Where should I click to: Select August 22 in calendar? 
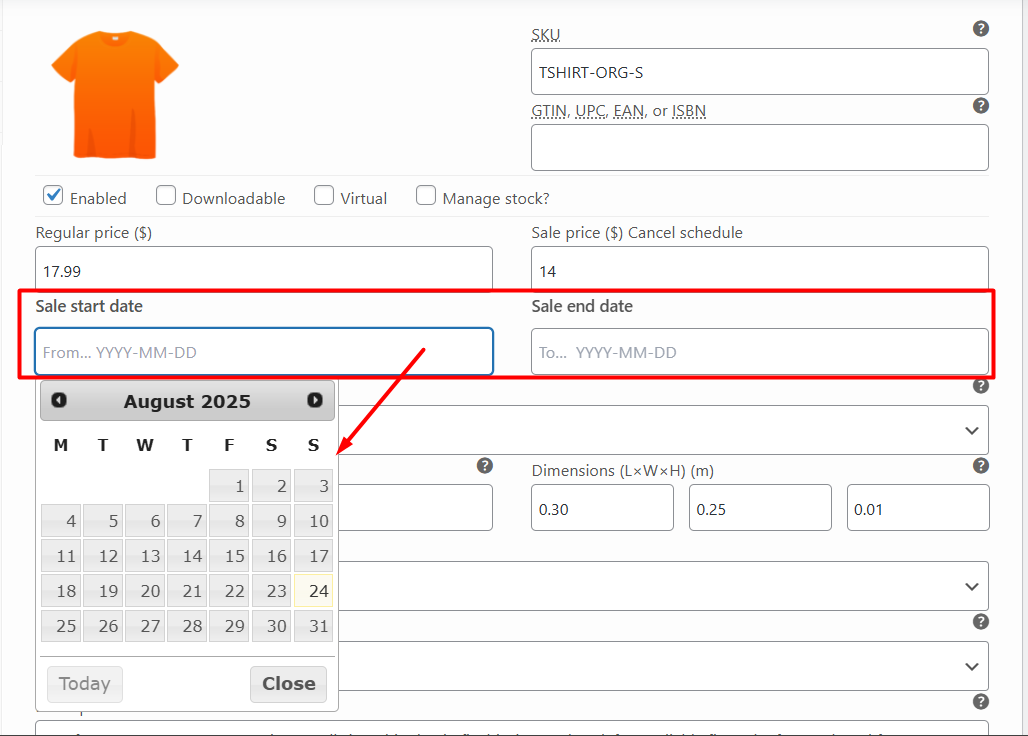click(x=229, y=591)
